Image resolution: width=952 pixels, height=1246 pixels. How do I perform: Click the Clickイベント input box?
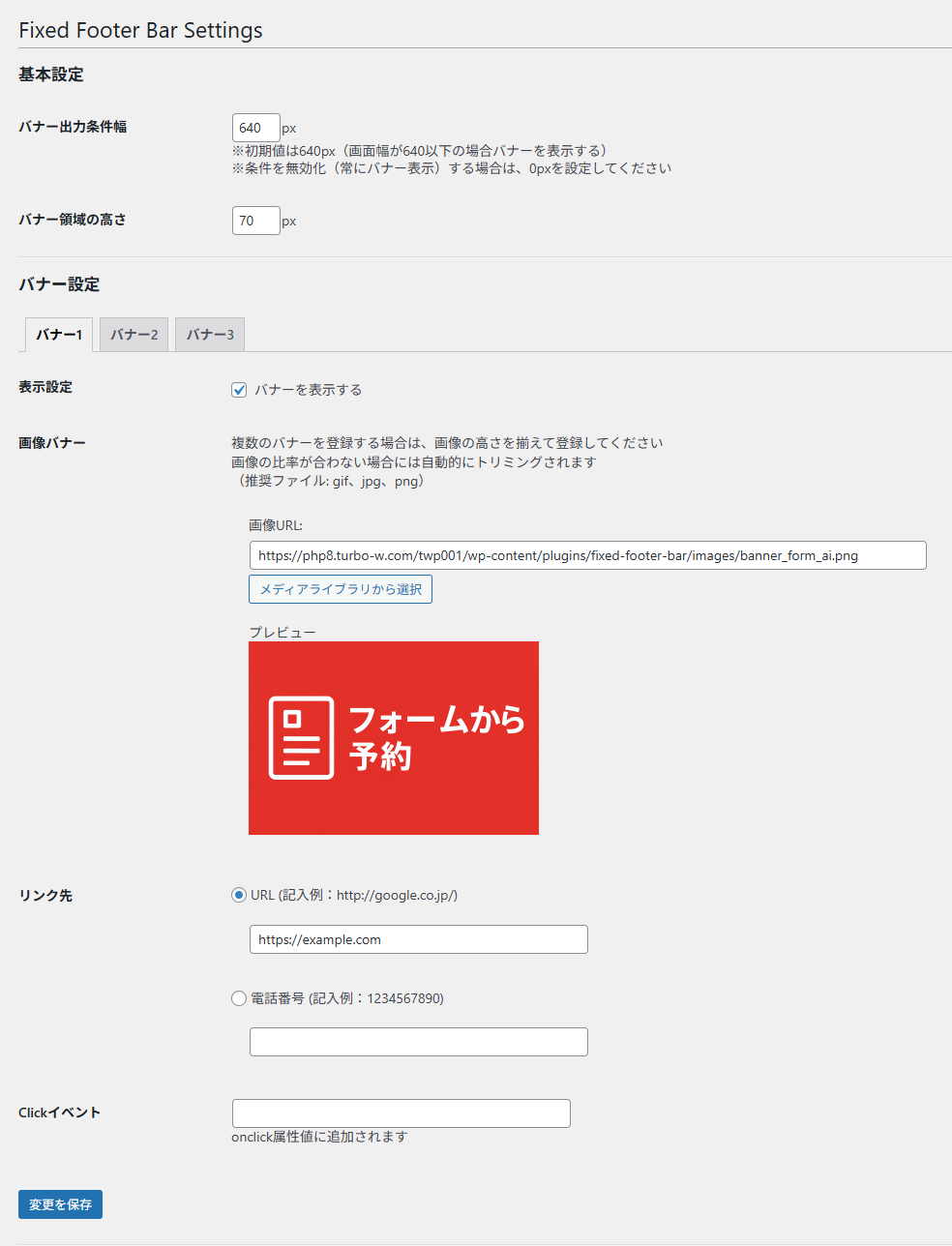[401, 1112]
